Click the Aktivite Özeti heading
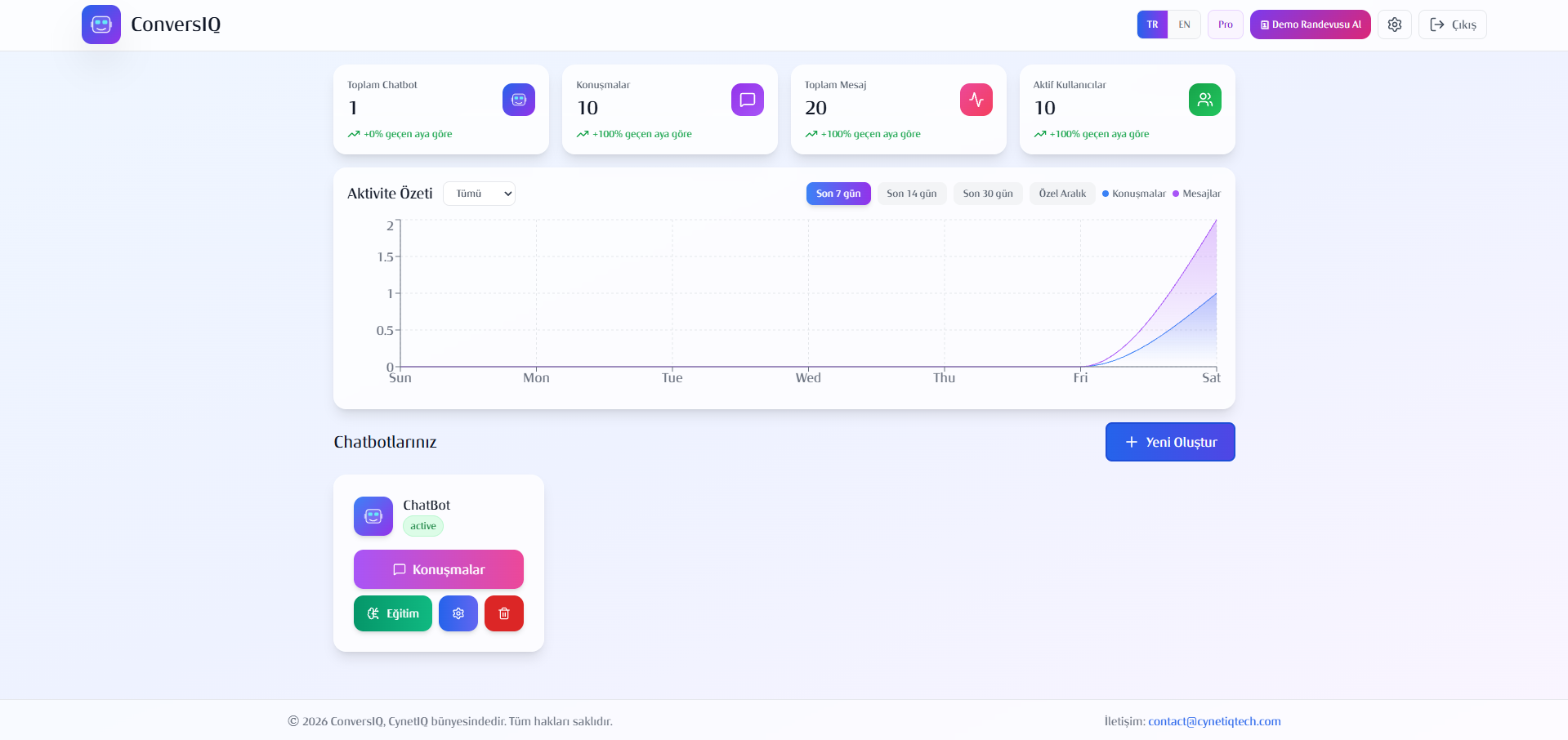 coord(390,194)
